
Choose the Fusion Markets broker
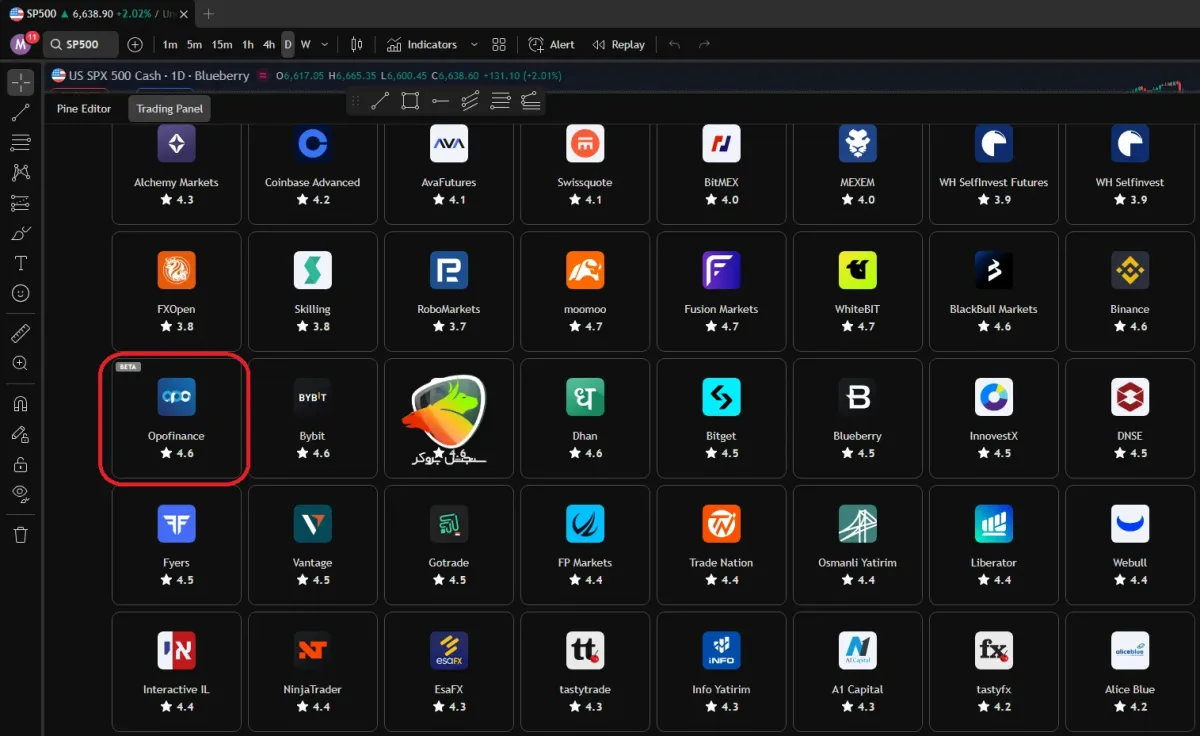721,291
